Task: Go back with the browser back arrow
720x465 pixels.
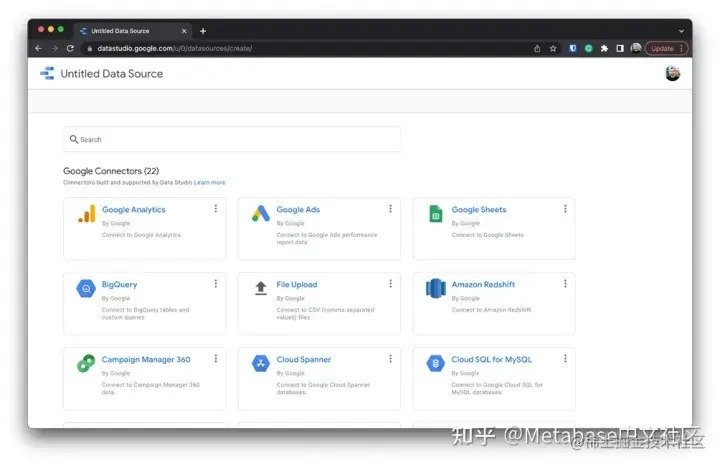Action: coord(39,48)
